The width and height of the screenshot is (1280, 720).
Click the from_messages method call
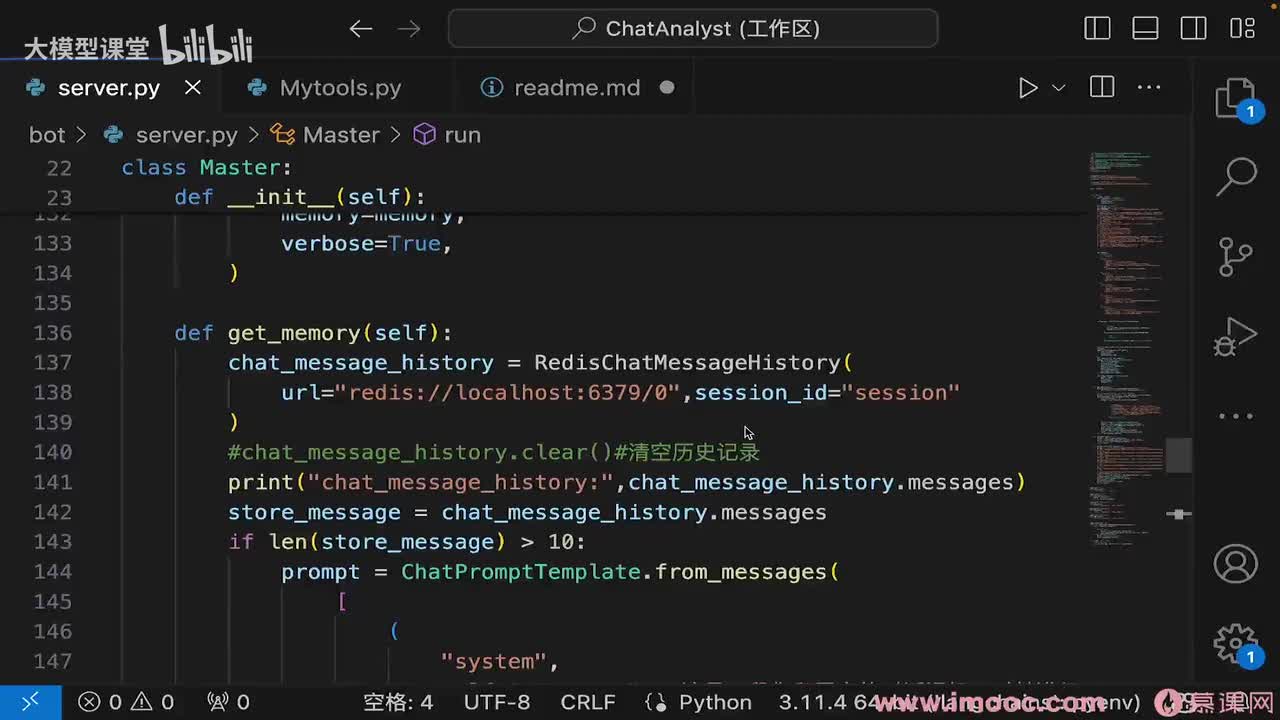pos(741,572)
